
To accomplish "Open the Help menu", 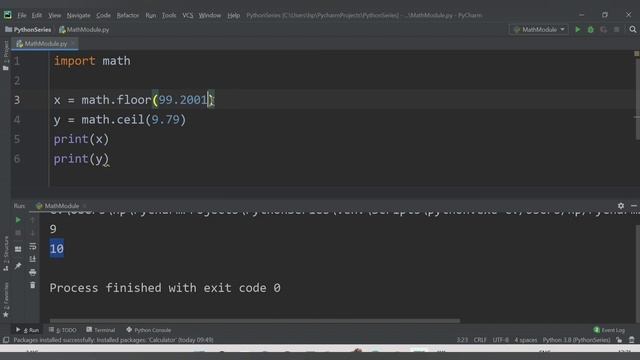I will (x=233, y=15).
